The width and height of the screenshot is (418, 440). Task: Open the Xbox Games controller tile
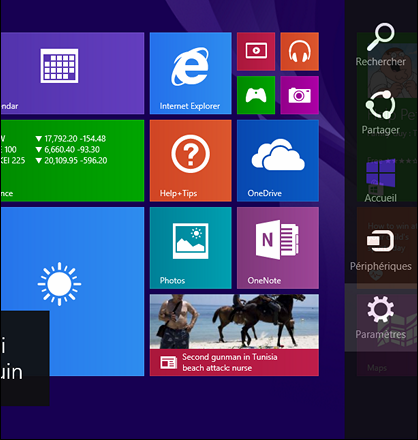tap(256, 95)
